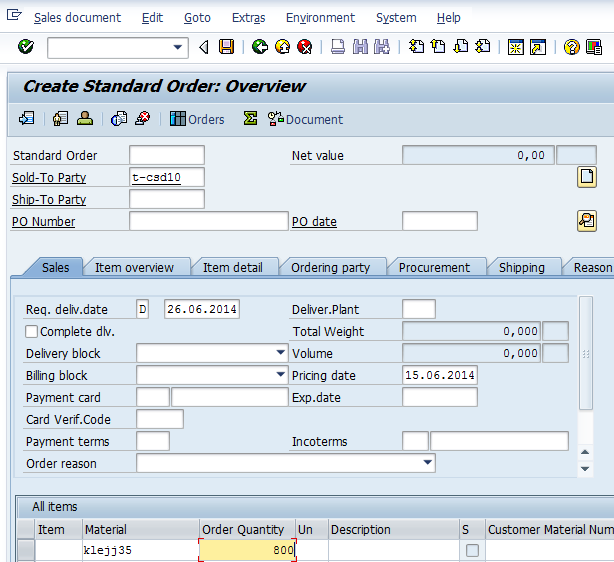Open the Help menu
This screenshot has height=562, width=614.
pyautogui.click(x=448, y=18)
